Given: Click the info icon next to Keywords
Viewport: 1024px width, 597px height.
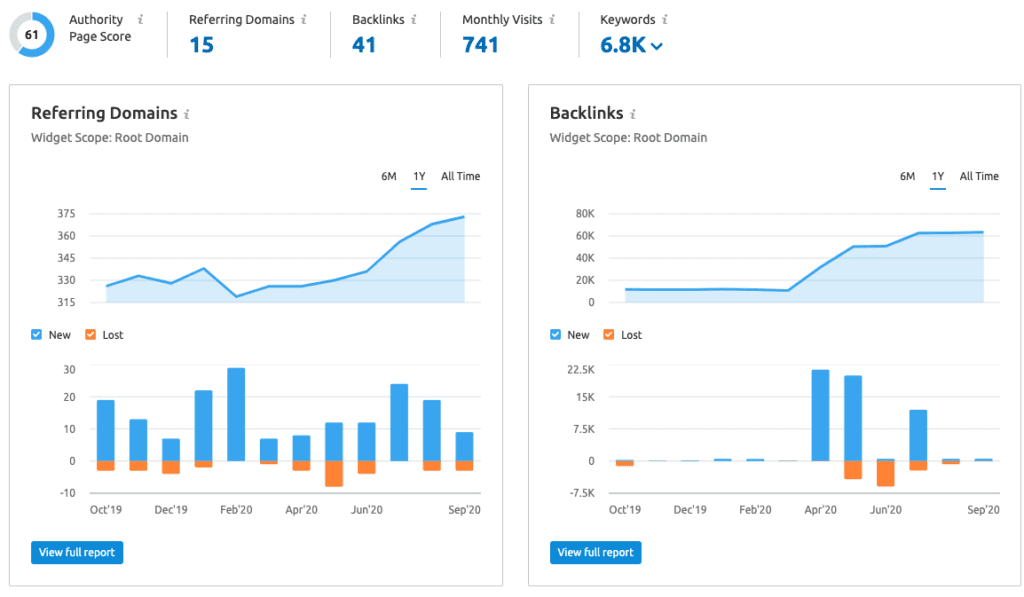Looking at the screenshot, I should click(665, 20).
